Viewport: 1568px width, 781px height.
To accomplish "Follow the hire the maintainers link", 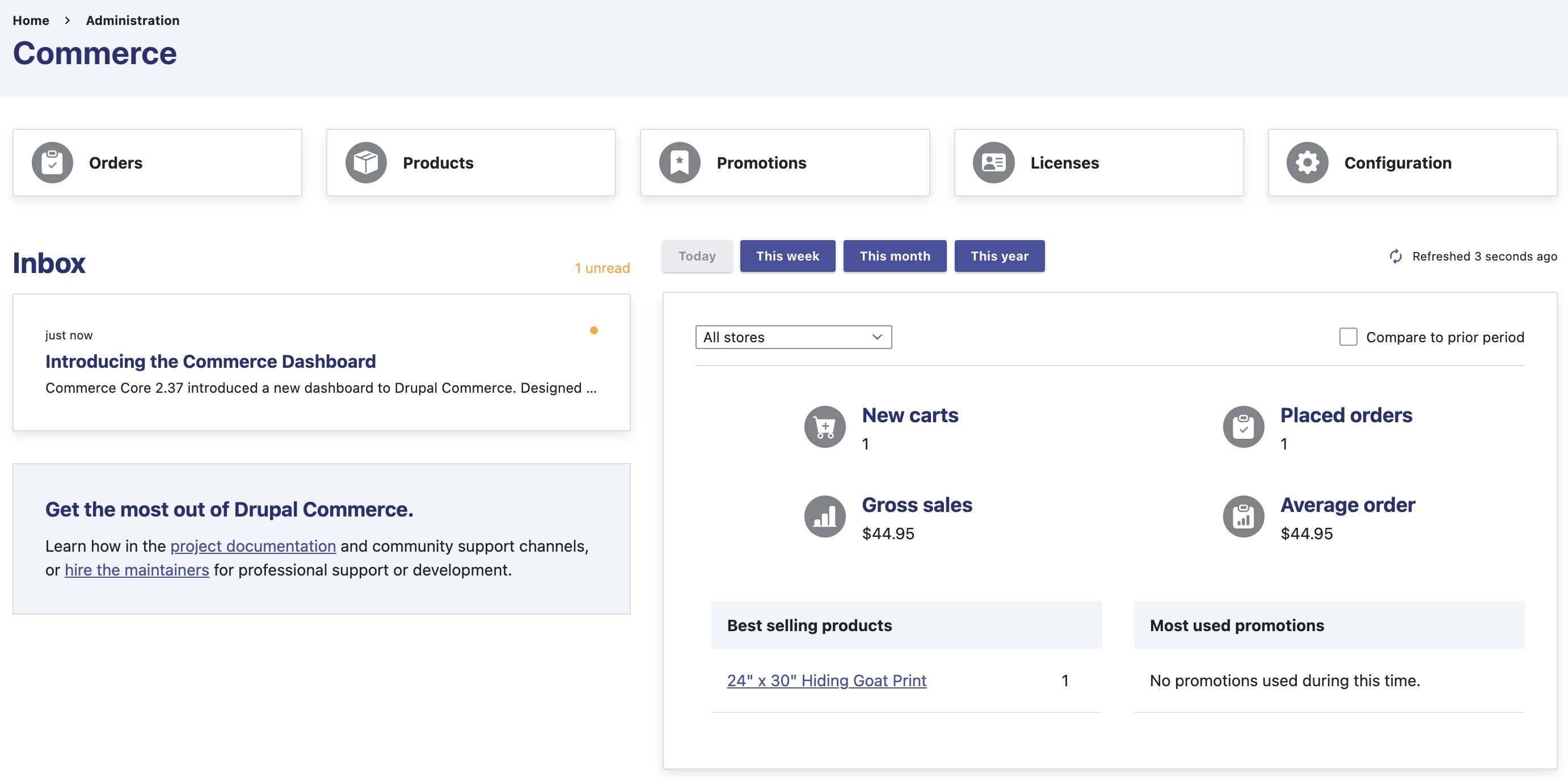I will 137,570.
